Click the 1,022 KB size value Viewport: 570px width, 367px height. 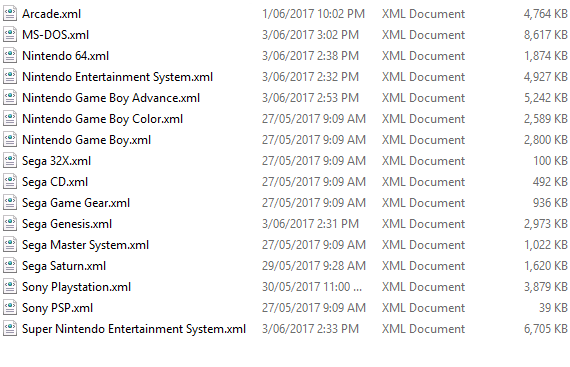pyautogui.click(x=546, y=245)
